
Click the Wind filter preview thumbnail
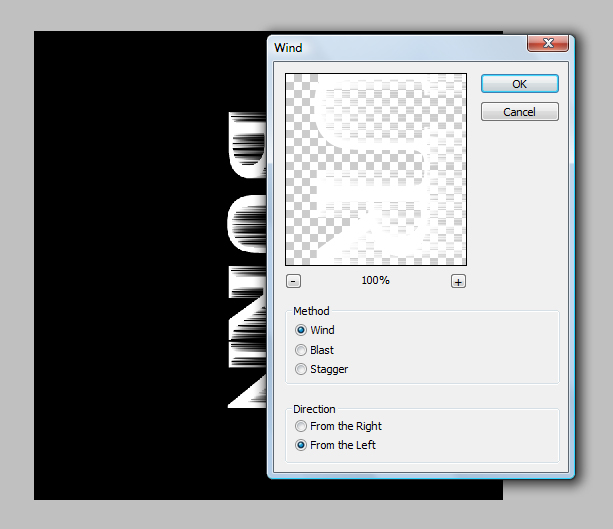click(376, 169)
